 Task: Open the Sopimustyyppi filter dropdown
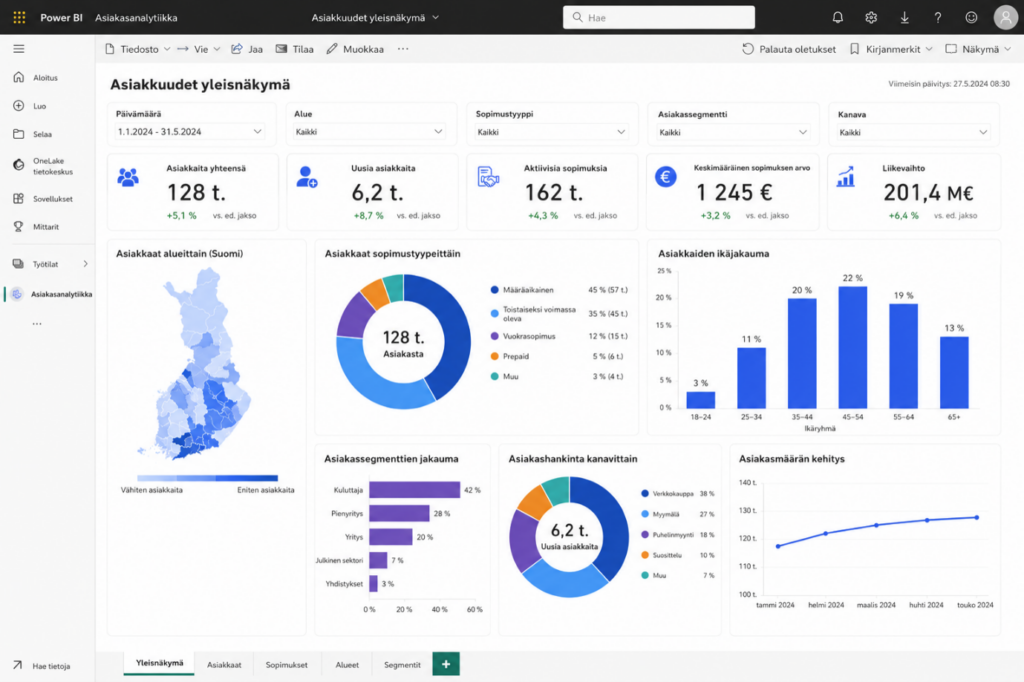coord(551,132)
